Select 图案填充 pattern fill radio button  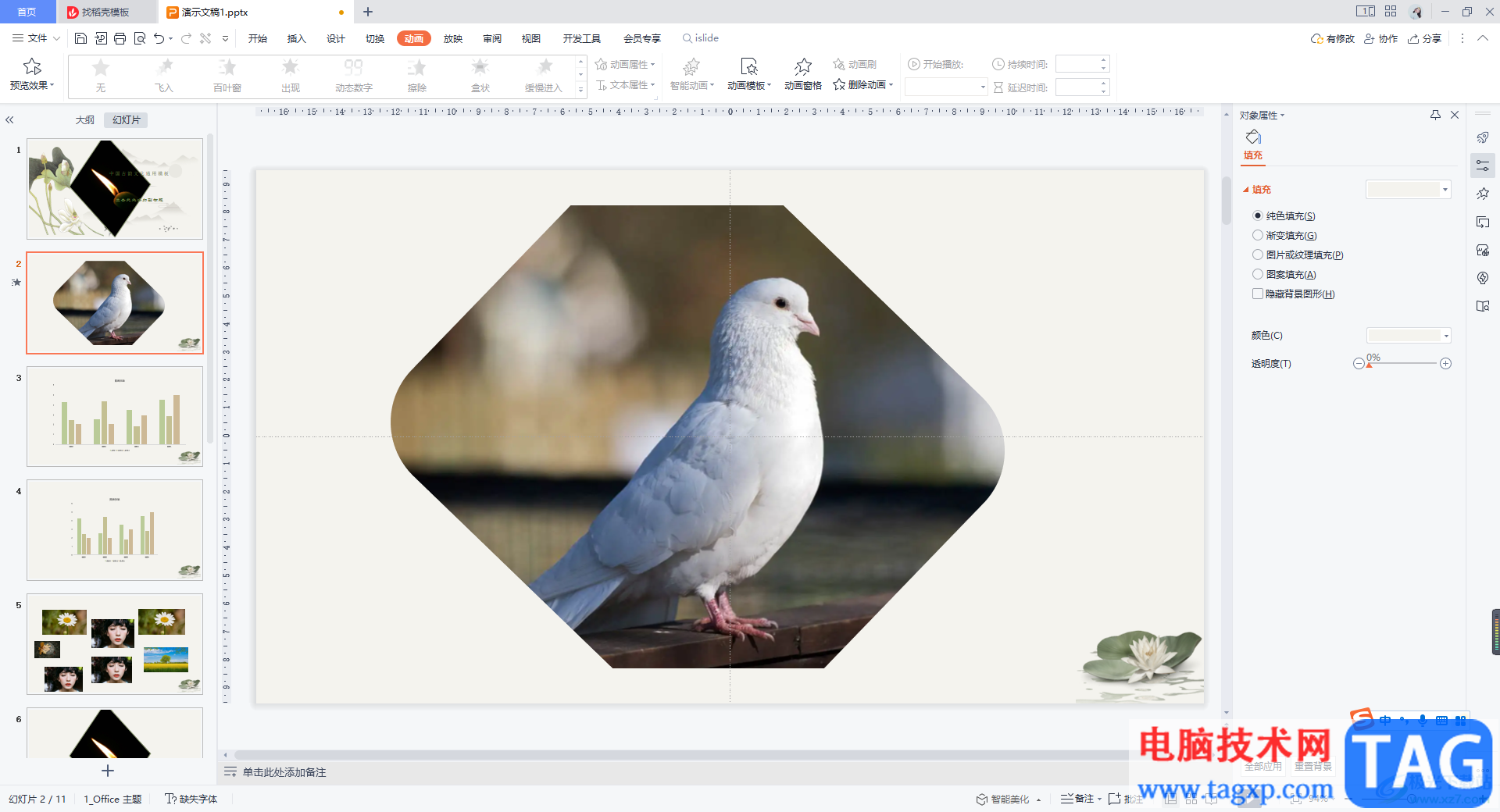click(1258, 274)
